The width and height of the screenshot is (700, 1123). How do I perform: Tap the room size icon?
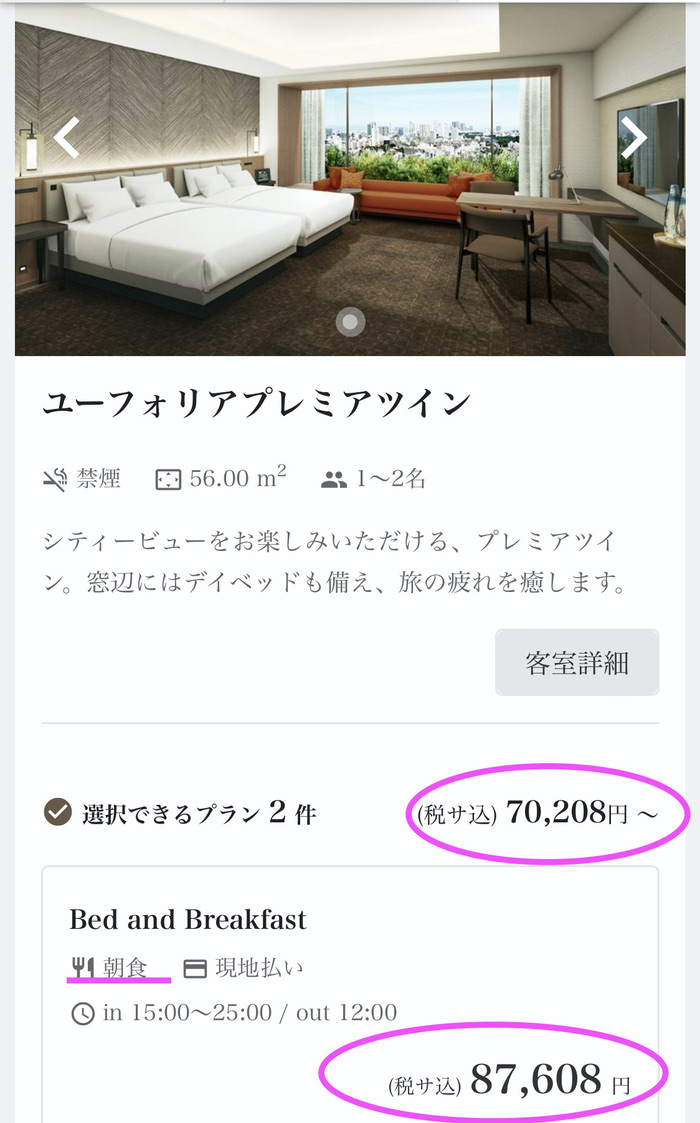(168, 479)
